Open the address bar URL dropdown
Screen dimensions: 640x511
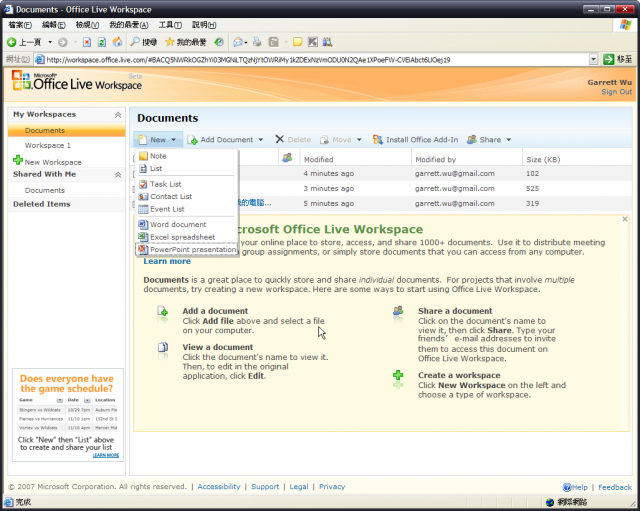coord(594,60)
